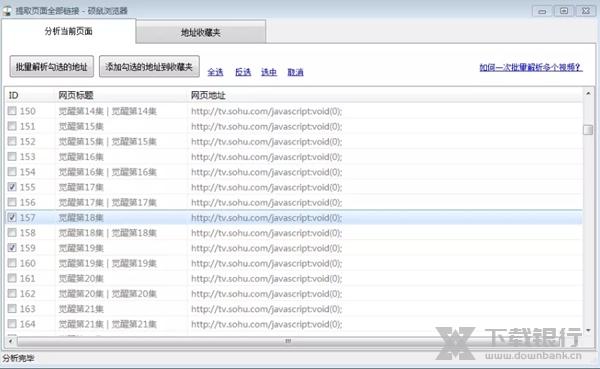
Task: Select the title 觉醒第20集 | 觉醒第20集
Action: 108,294
